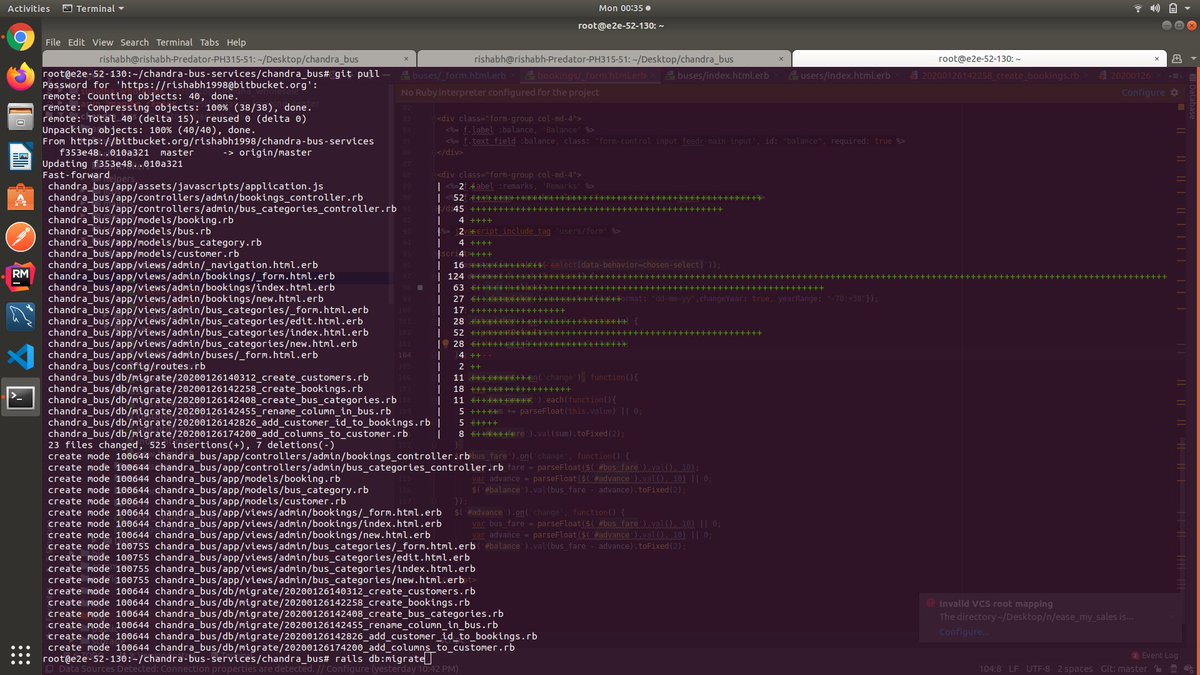1200x675 pixels.
Task: Click the Password for bitbucket.org line
Action: click(180, 85)
